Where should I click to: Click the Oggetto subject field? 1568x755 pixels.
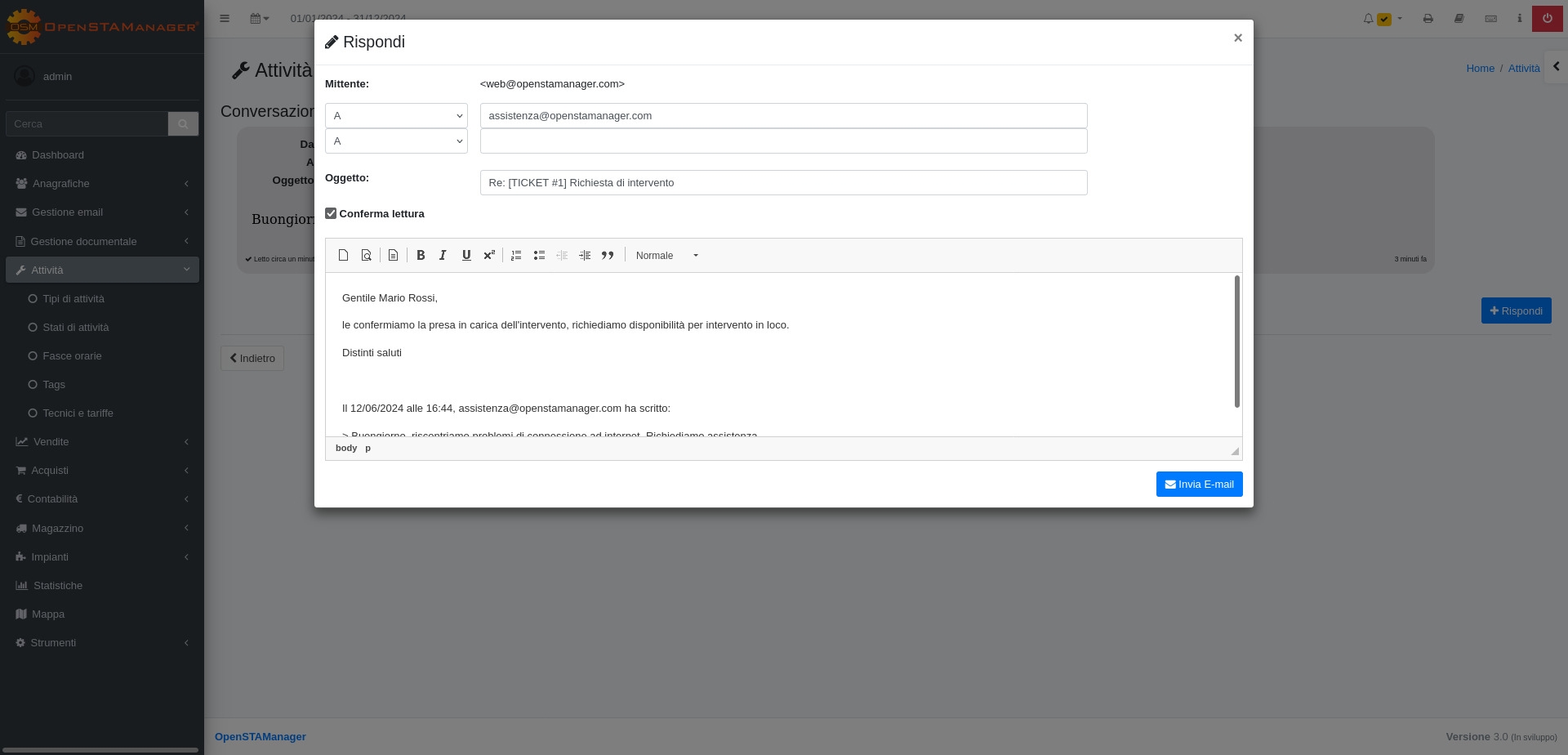point(783,183)
